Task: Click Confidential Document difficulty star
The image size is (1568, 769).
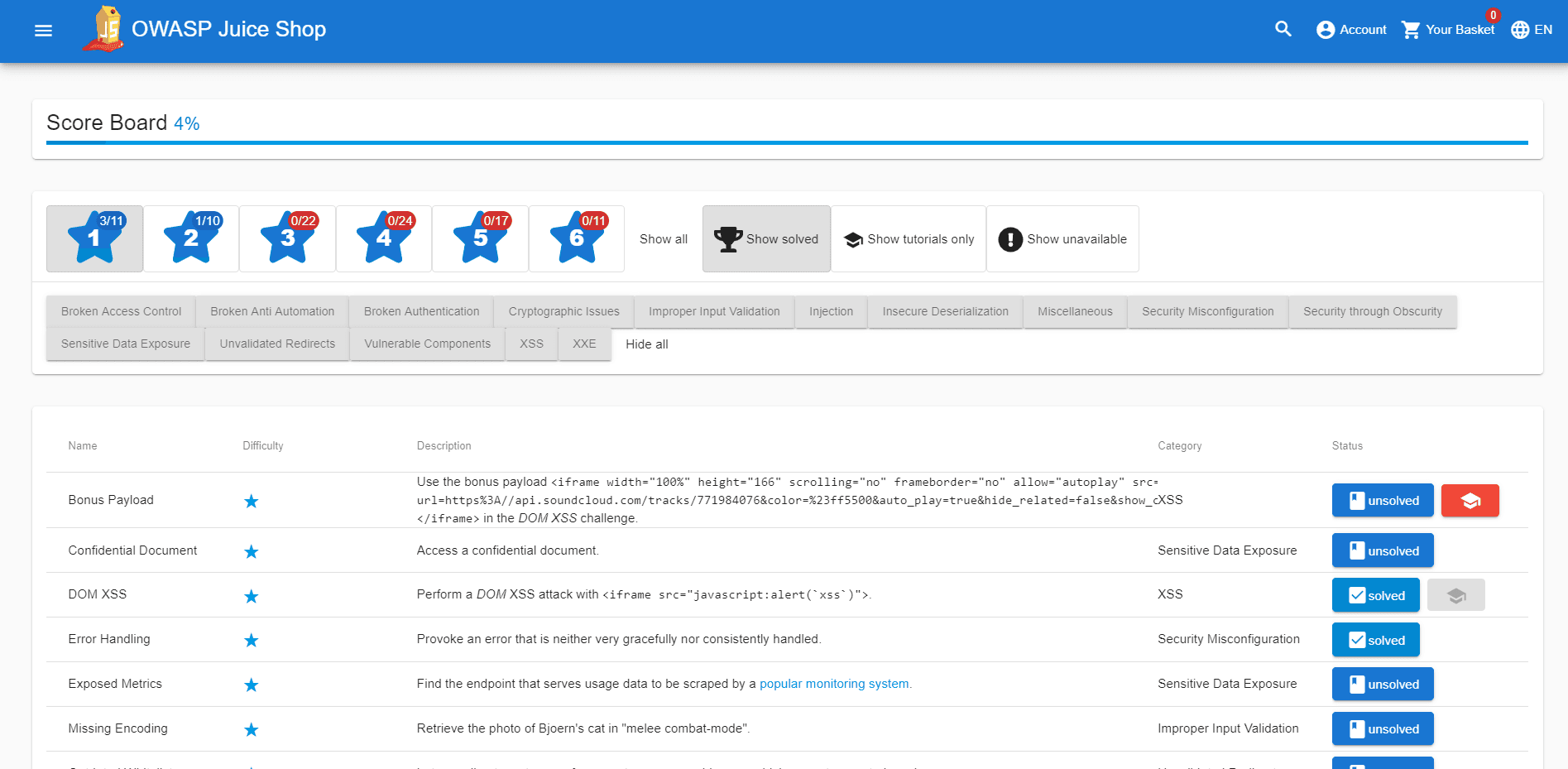Action: (252, 552)
